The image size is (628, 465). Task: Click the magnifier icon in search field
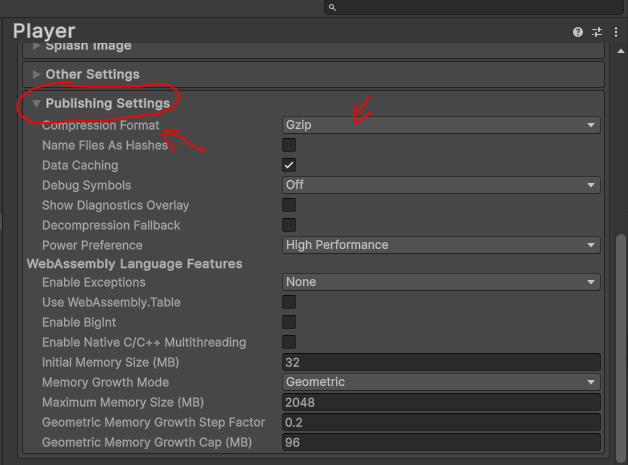pyautogui.click(x=332, y=7)
